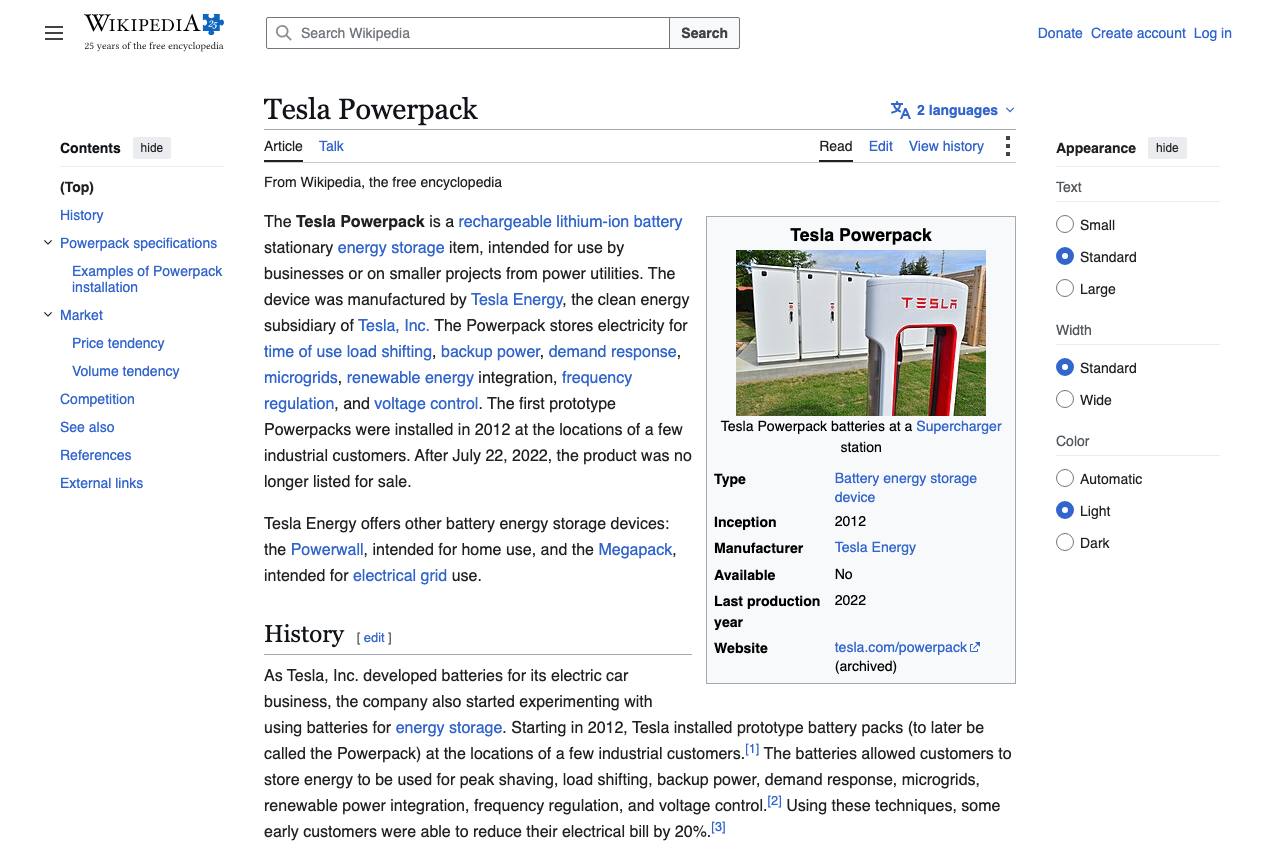
Task: Select Large text size
Action: click(1065, 289)
